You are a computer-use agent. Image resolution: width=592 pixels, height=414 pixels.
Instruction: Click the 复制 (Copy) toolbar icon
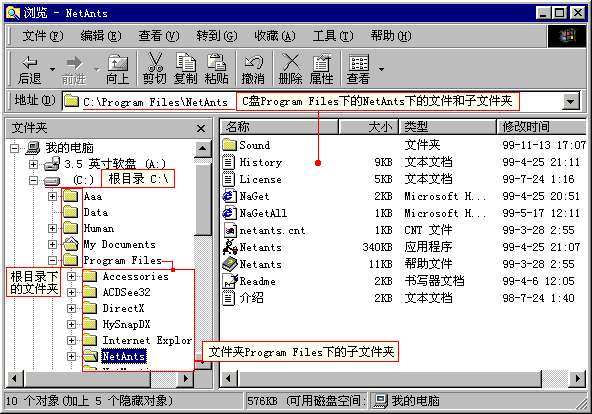point(185,62)
